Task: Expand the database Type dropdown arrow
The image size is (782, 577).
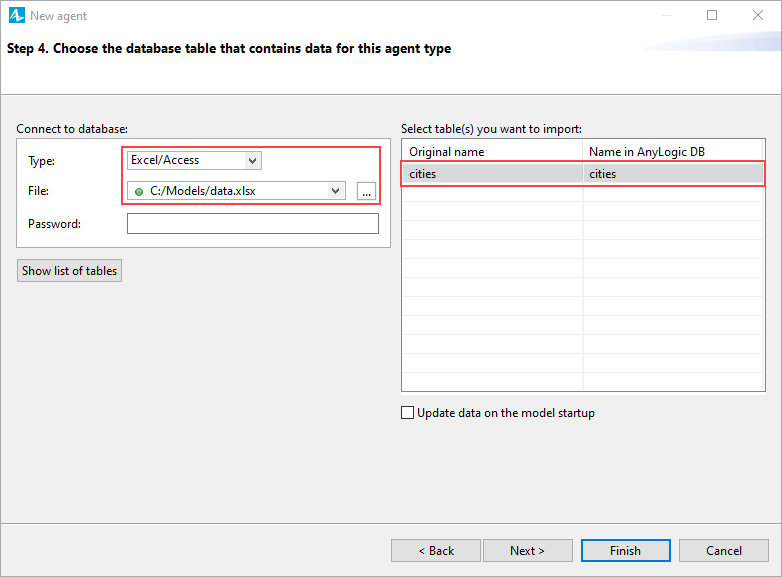Action: click(252, 161)
